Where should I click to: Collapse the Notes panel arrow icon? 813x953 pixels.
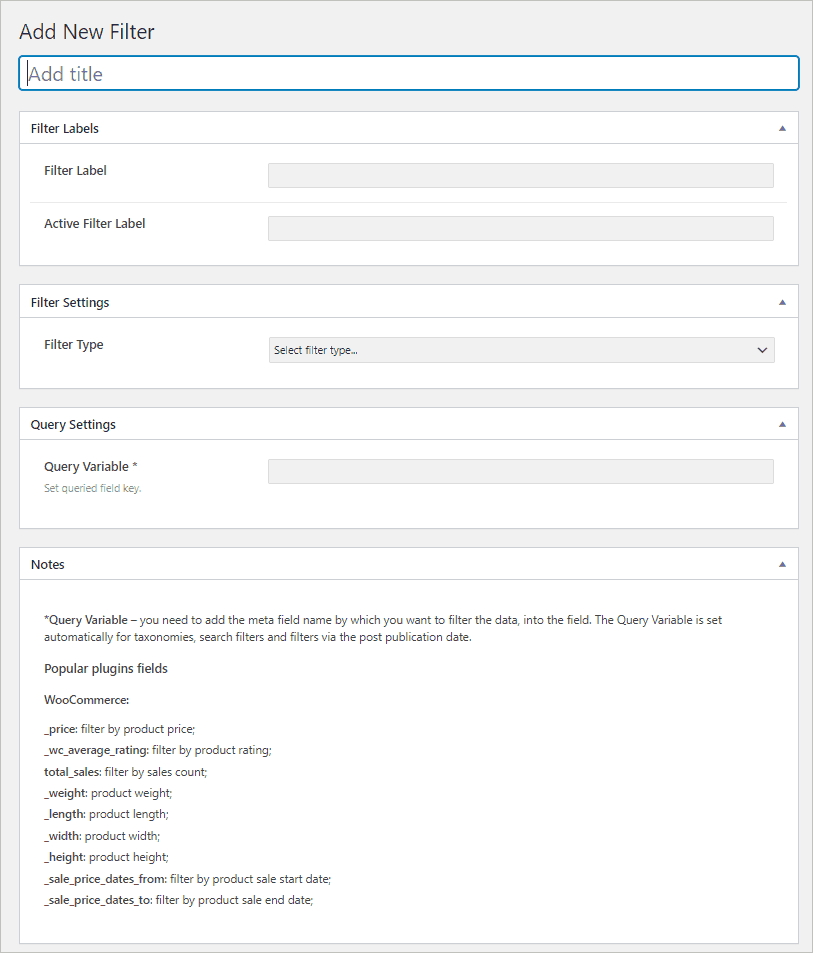783,563
